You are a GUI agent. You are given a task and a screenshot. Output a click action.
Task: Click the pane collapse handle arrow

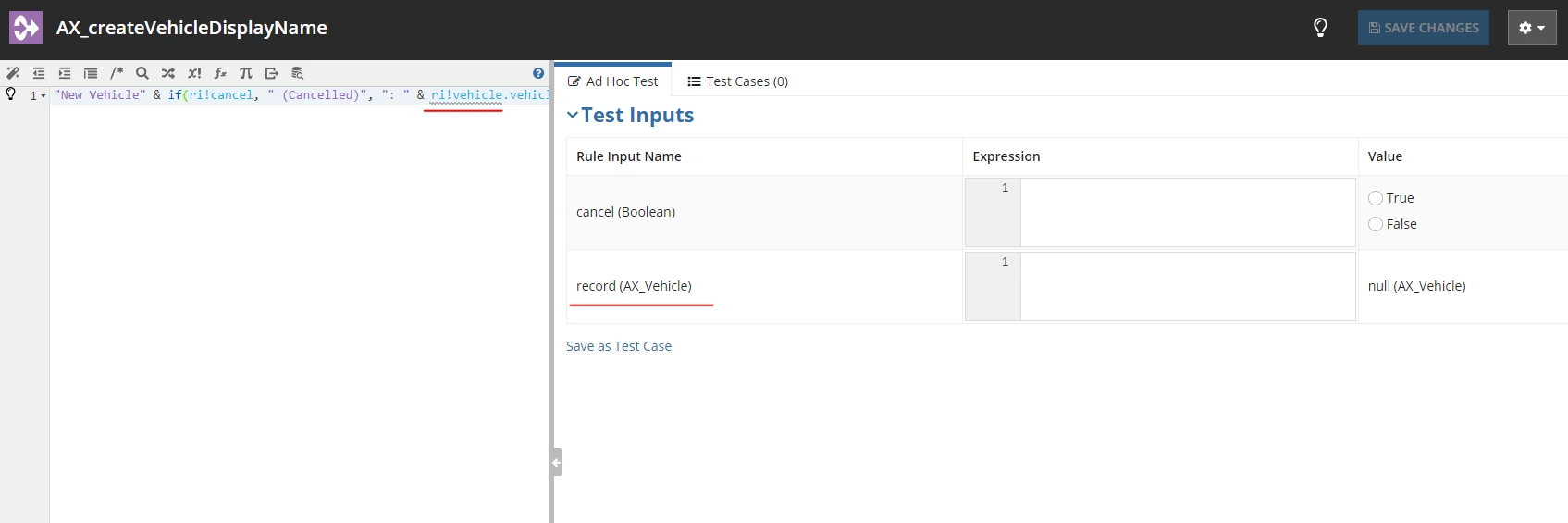tap(557, 462)
